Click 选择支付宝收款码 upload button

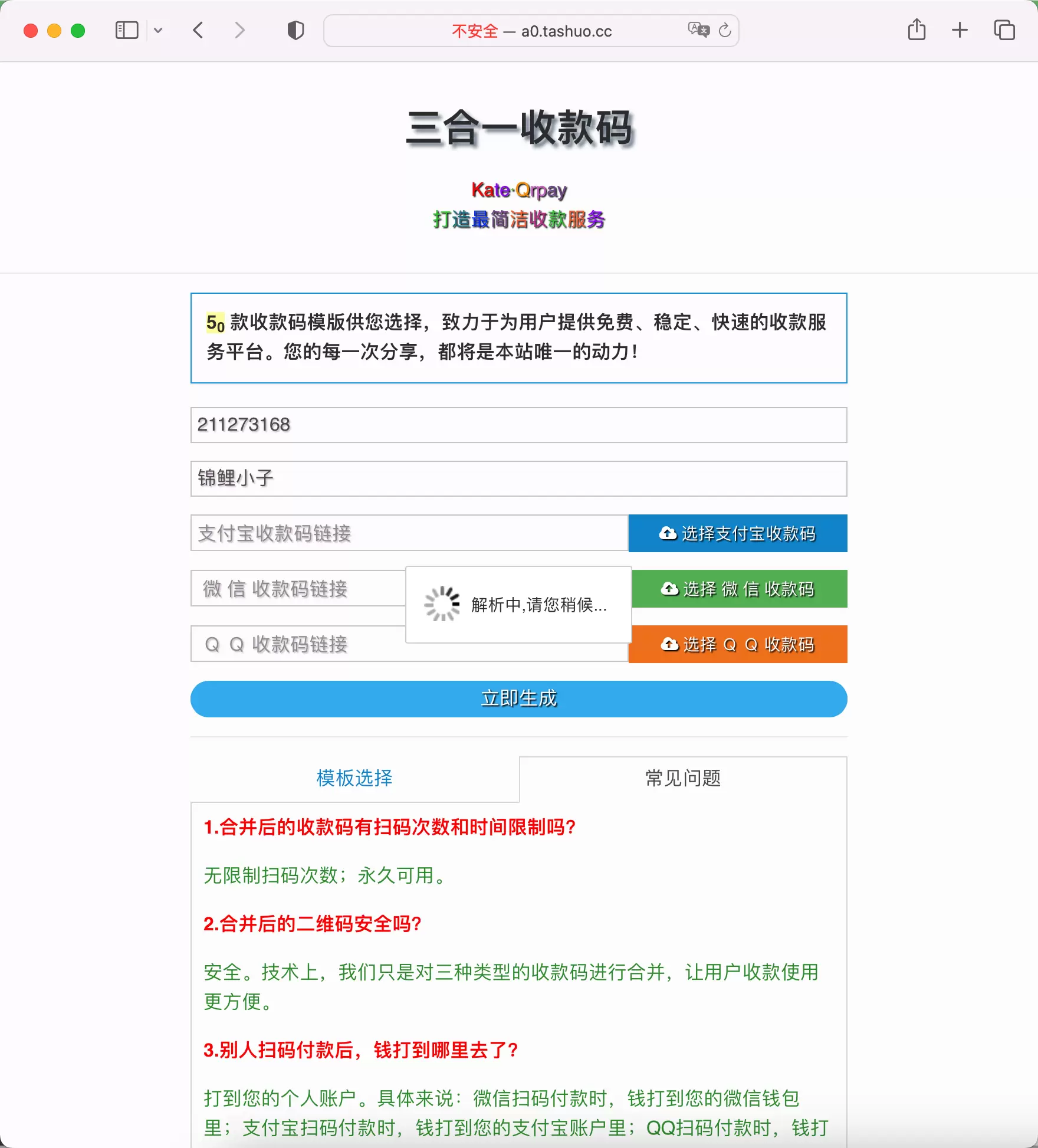(738, 533)
